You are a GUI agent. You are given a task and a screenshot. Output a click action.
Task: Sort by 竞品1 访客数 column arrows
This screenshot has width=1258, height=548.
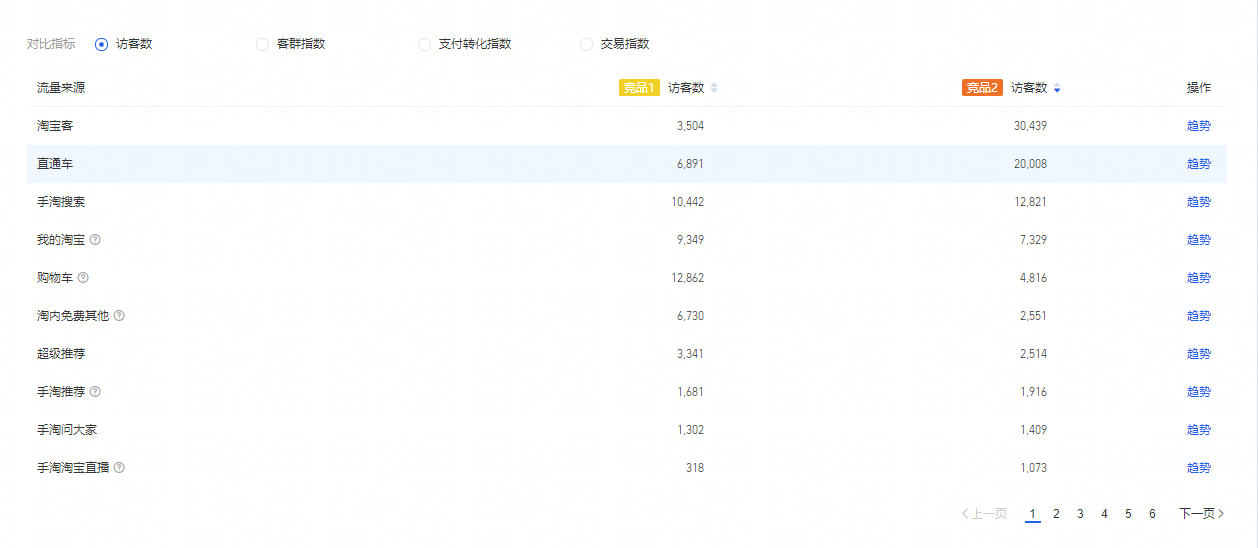(714, 88)
